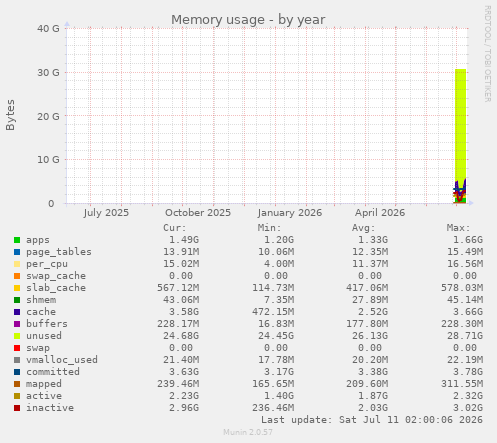The width and height of the screenshot is (497, 443).
Task: Click the 'Bytes' vertical axis title
Action: 10,115
